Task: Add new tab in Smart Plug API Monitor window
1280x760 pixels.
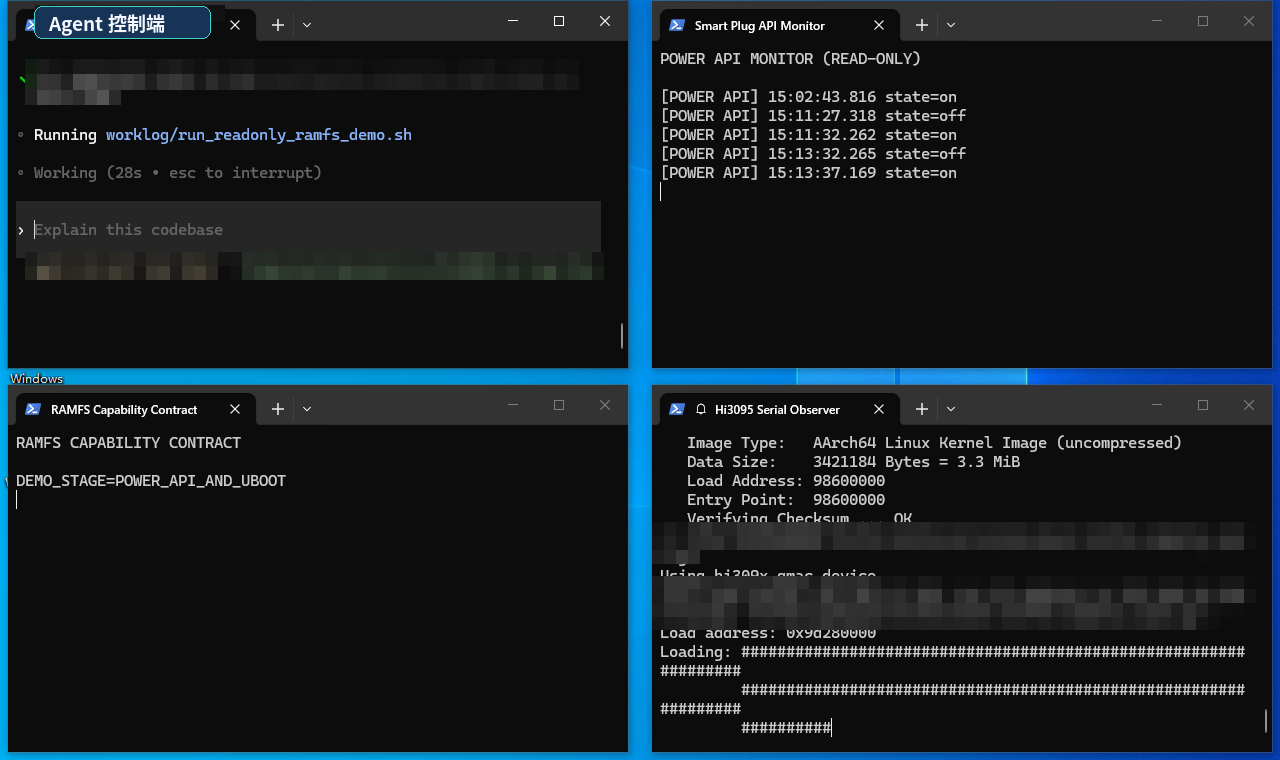Action: click(x=922, y=25)
